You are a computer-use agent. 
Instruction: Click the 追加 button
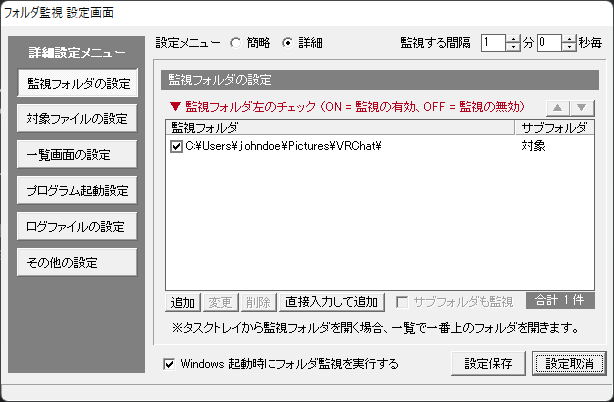click(183, 302)
